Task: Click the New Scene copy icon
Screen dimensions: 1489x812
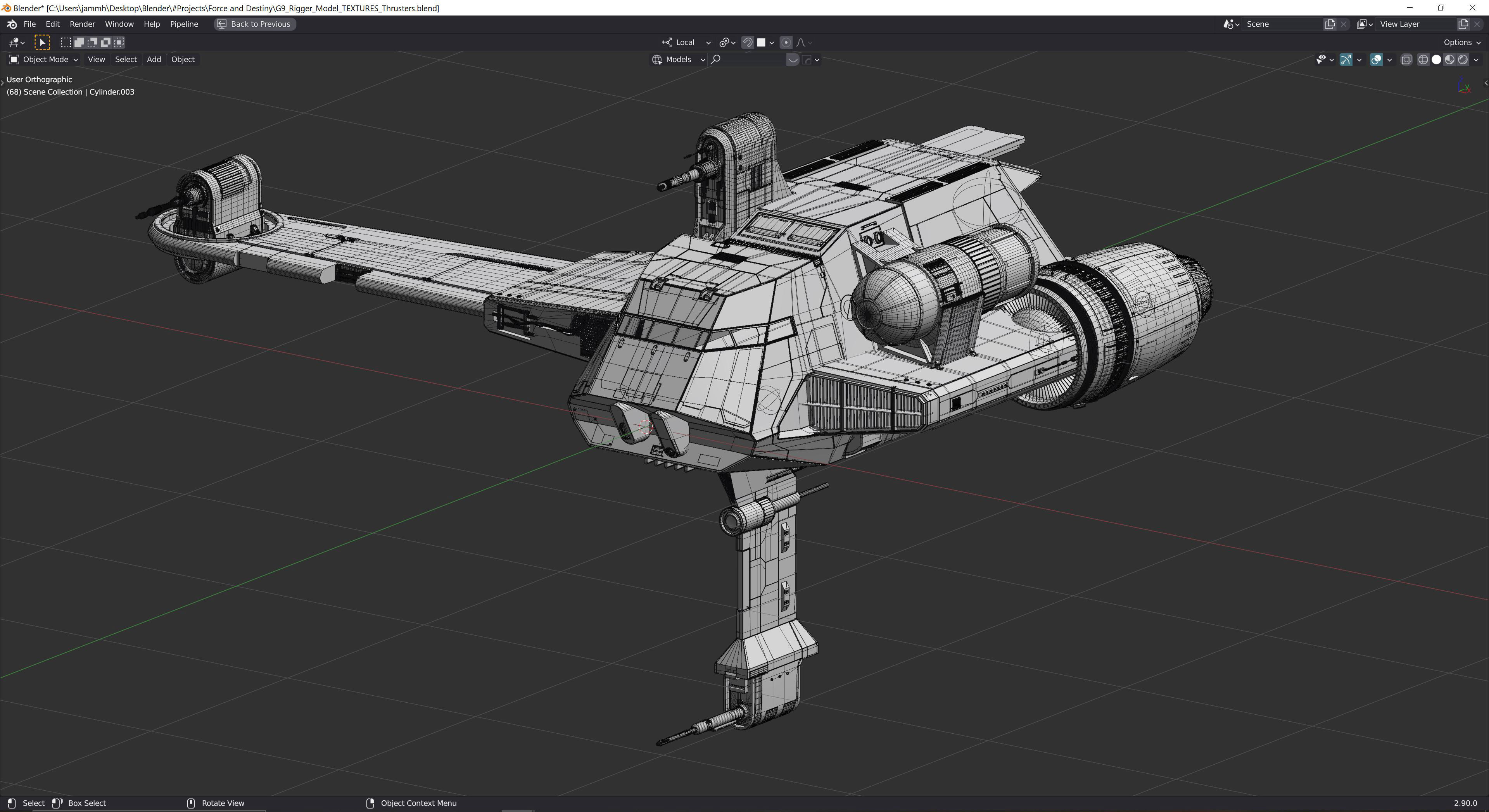Action: click(1330, 24)
